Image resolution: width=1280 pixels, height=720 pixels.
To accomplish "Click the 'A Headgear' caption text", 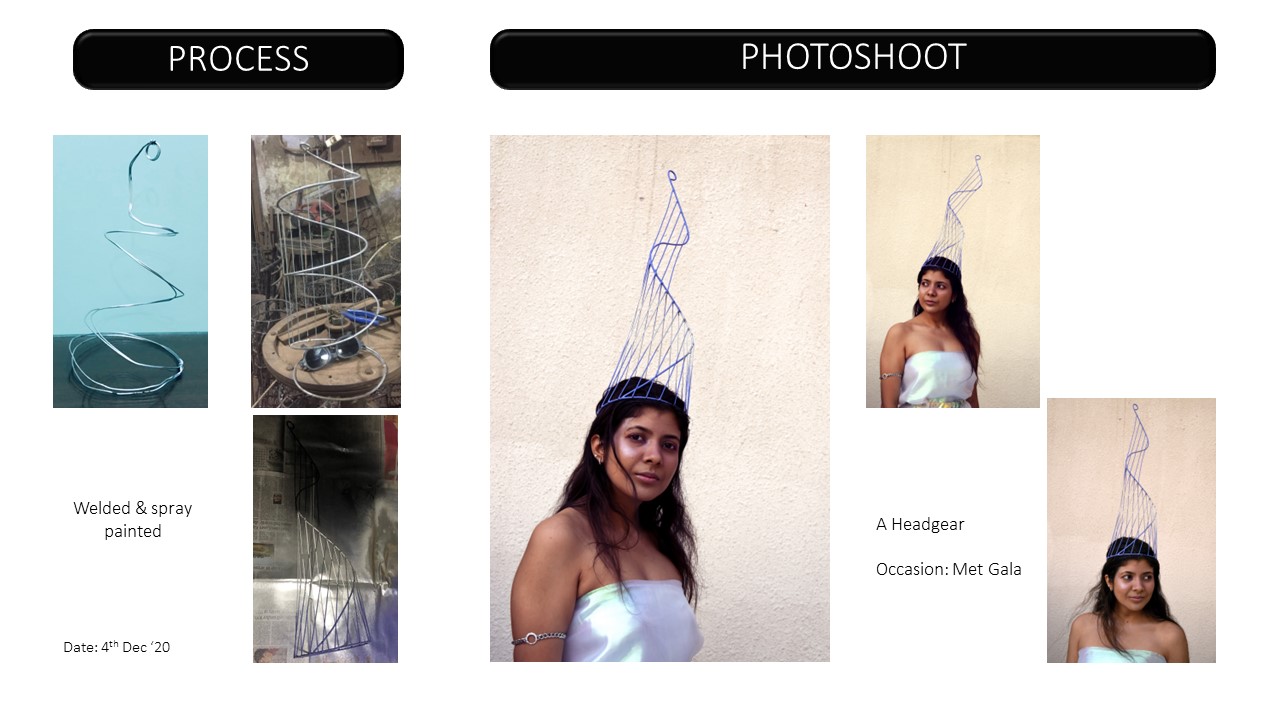I will tap(920, 524).
